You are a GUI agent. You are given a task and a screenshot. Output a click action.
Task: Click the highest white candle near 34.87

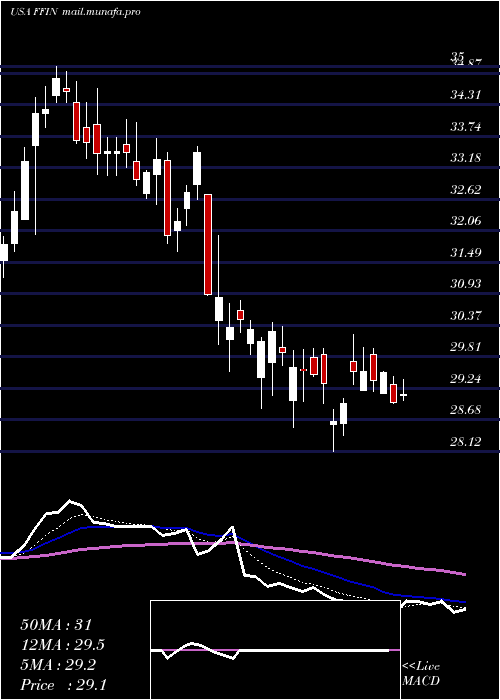pos(56,83)
